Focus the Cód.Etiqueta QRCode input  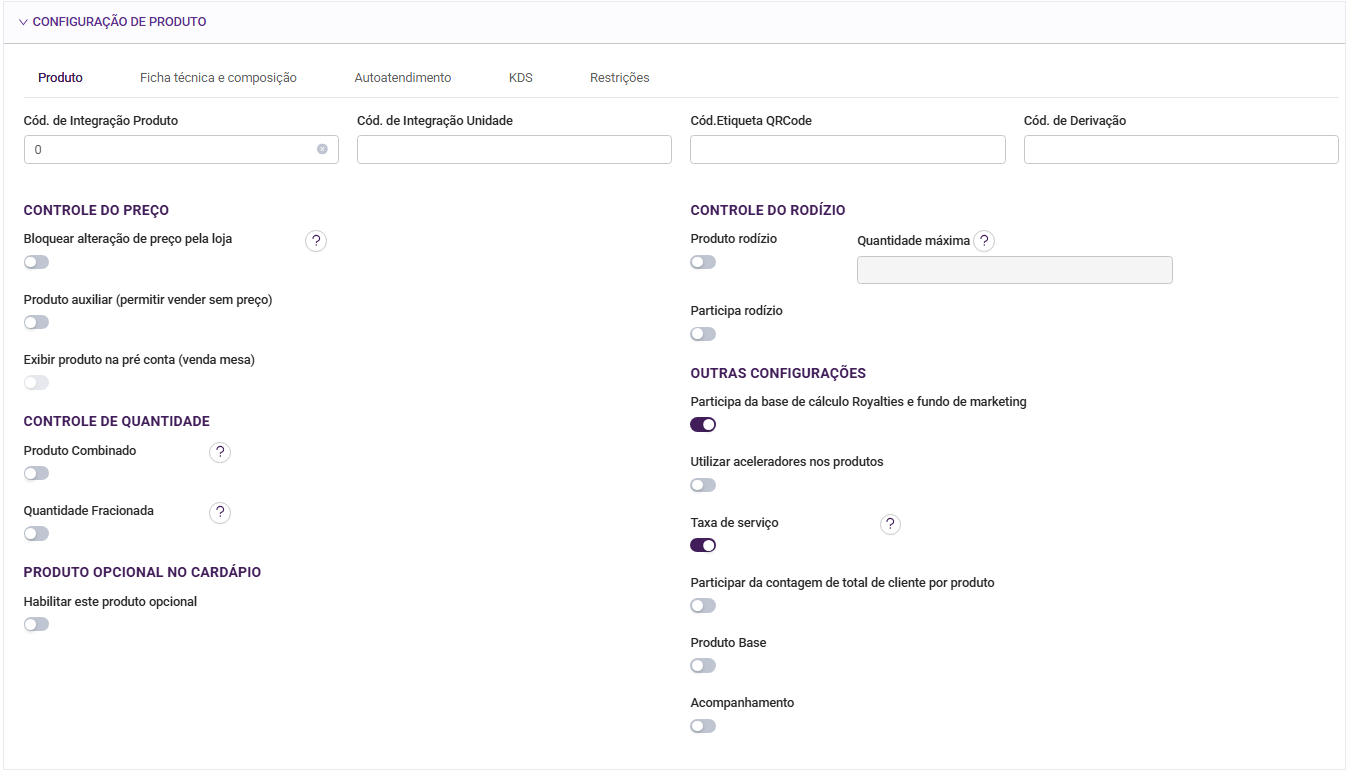[x=847, y=150]
